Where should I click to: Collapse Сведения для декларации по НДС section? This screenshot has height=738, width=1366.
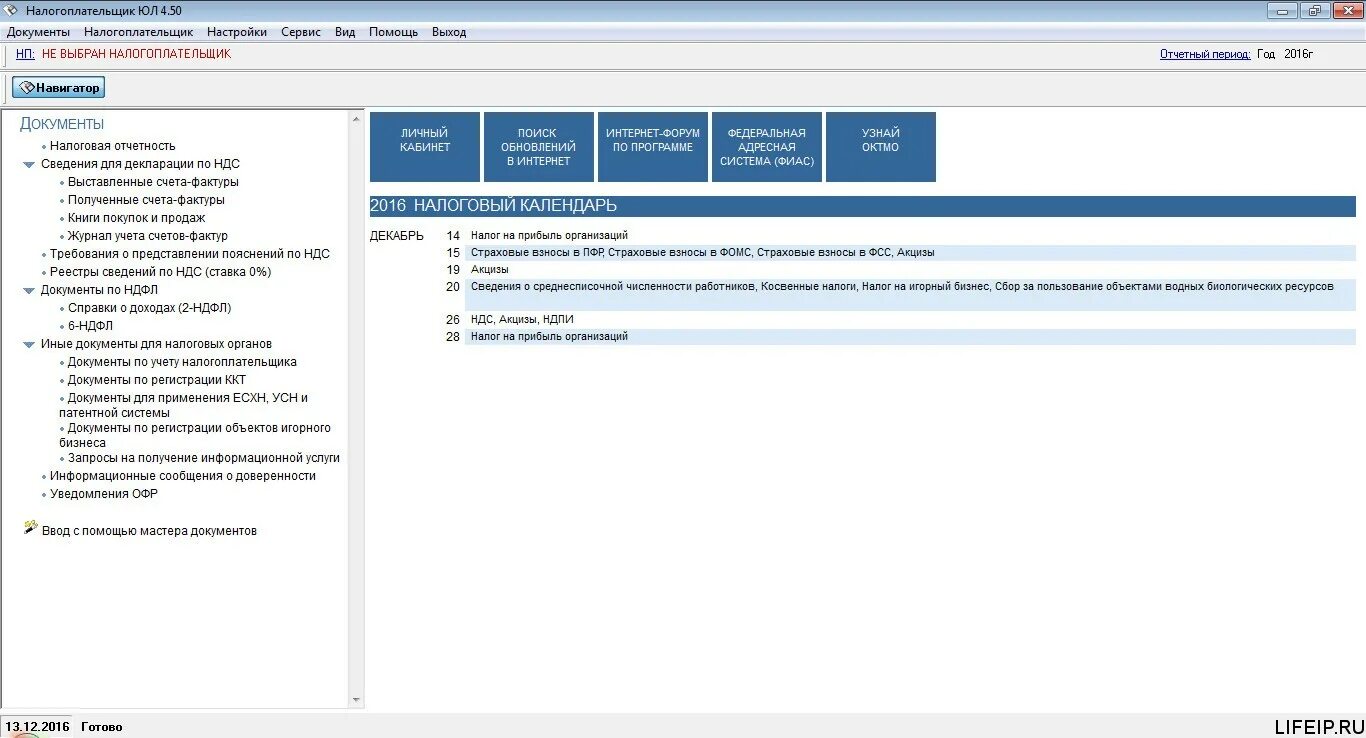[x=29, y=164]
